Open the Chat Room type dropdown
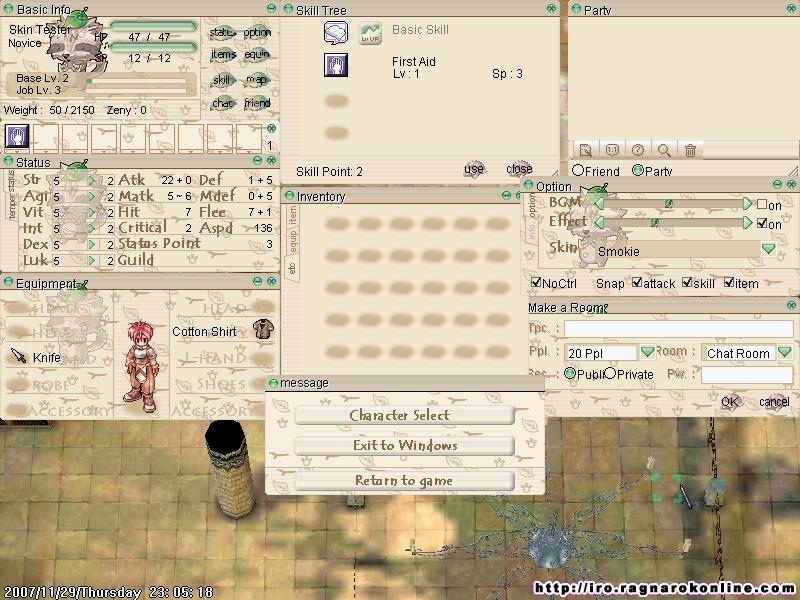This screenshot has height=600, width=800. [x=784, y=352]
